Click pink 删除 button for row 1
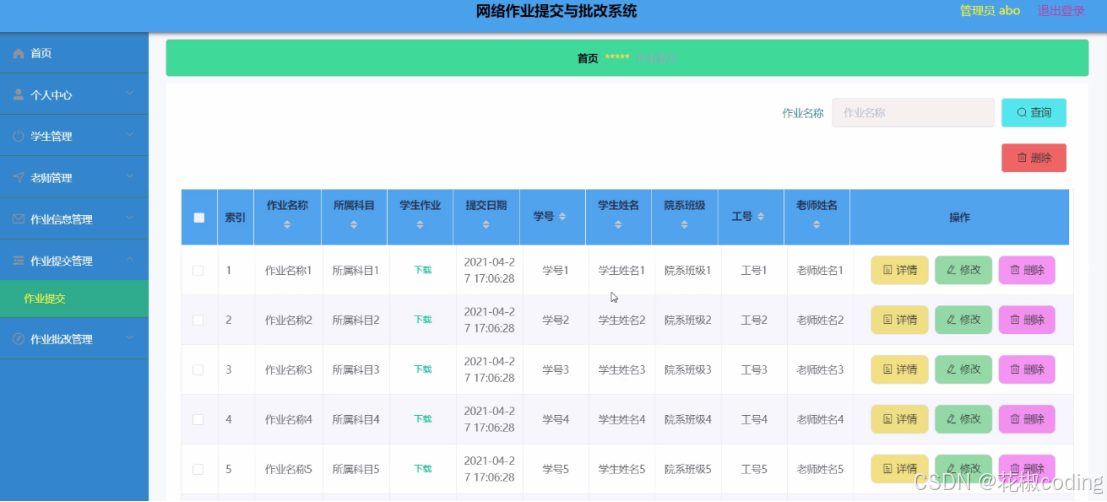1107x502 pixels. tap(1027, 270)
